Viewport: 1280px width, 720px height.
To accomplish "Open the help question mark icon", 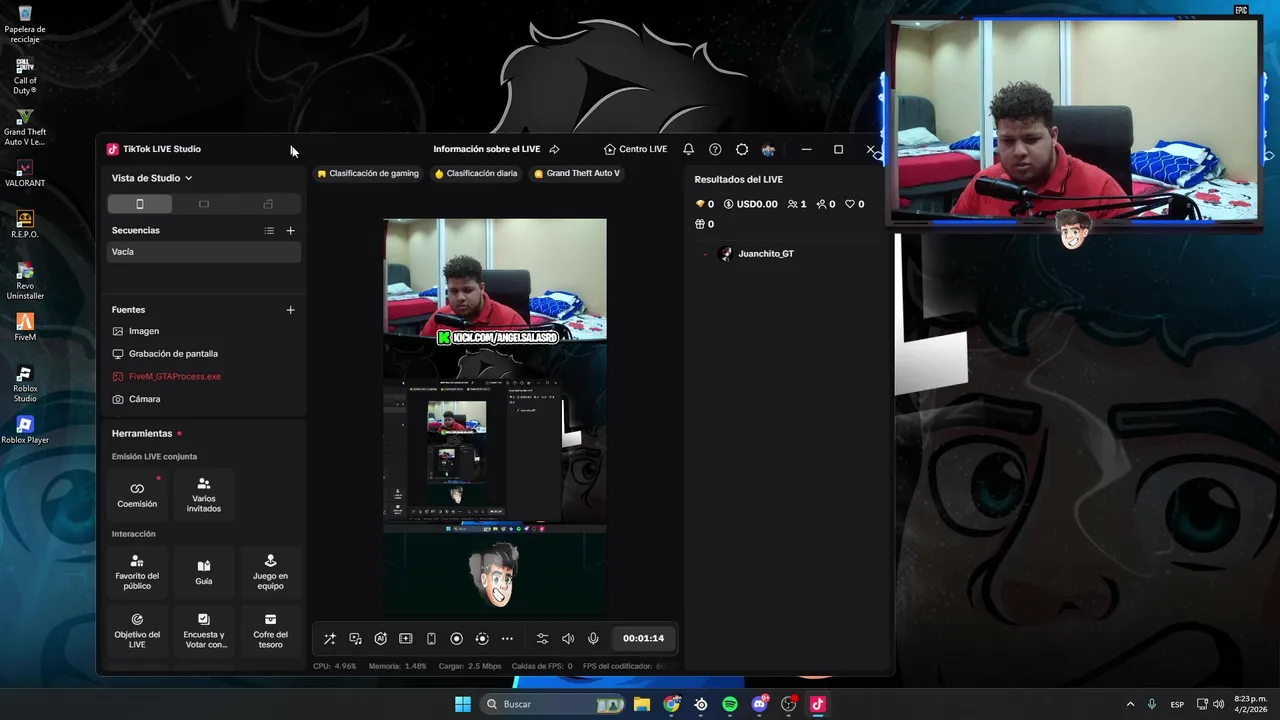I will 715,149.
